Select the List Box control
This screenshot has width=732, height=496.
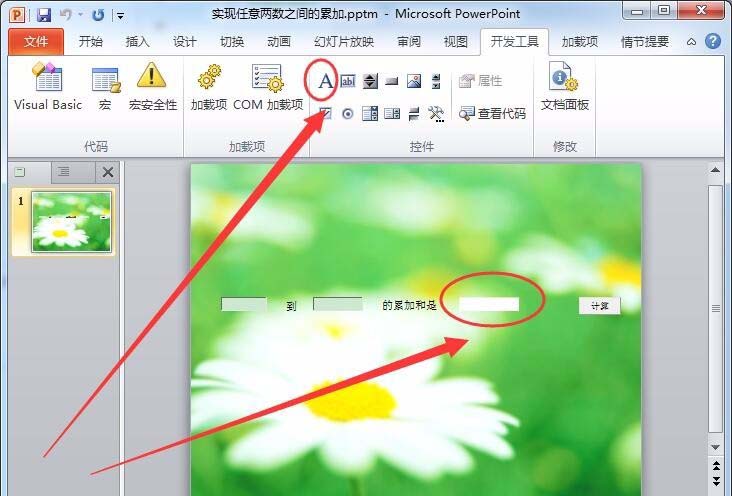coord(392,113)
